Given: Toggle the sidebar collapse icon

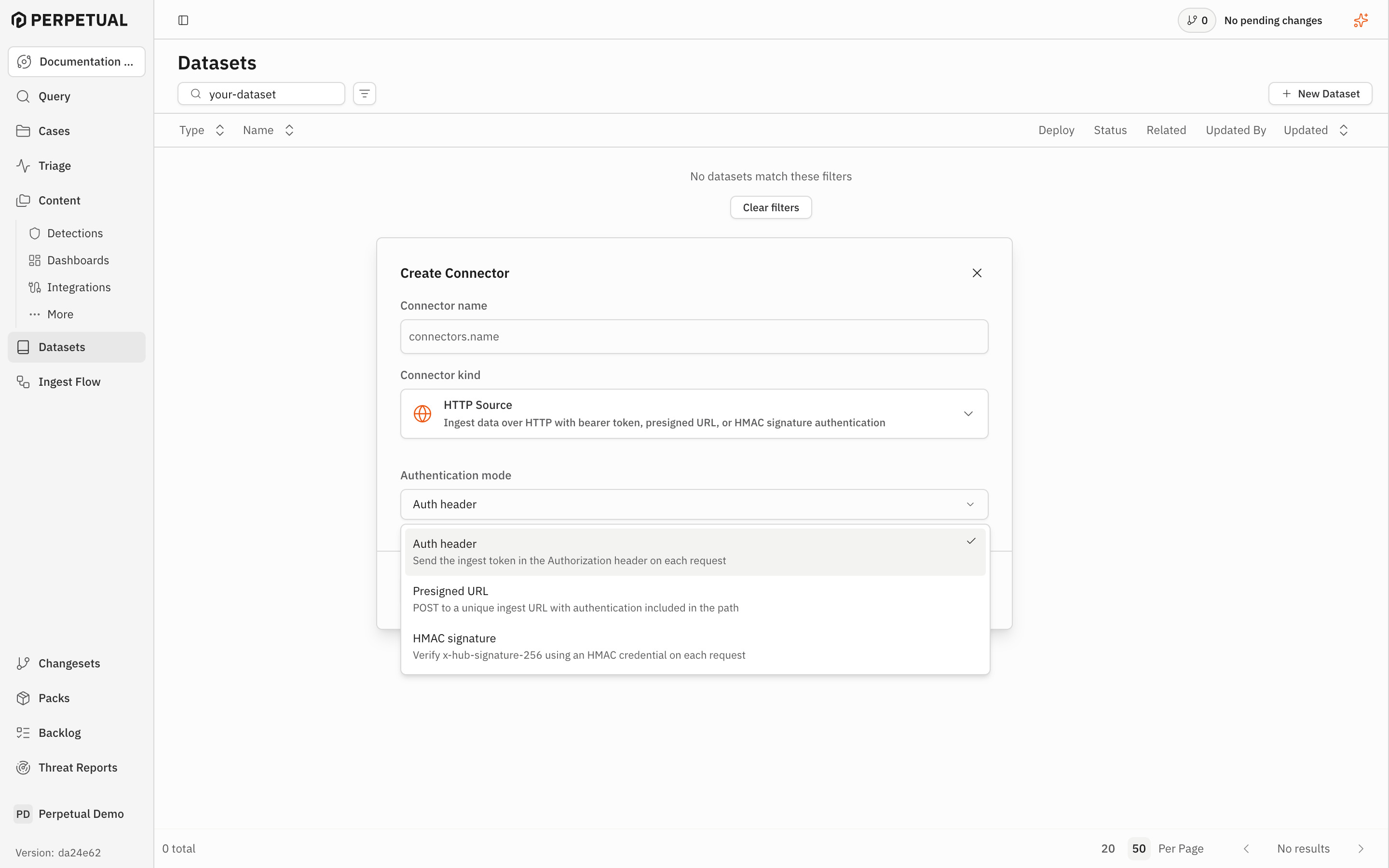Looking at the screenshot, I should tap(183, 20).
